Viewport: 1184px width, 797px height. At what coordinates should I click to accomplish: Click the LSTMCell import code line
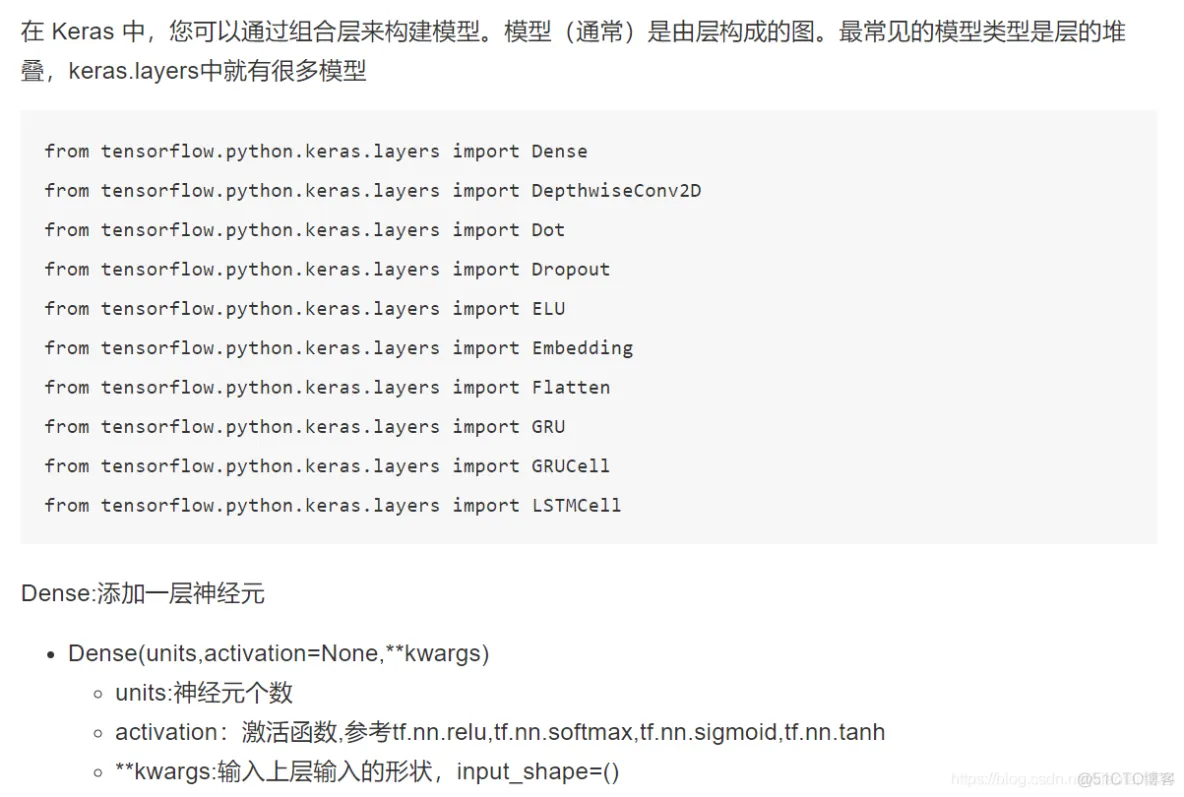click(x=332, y=505)
